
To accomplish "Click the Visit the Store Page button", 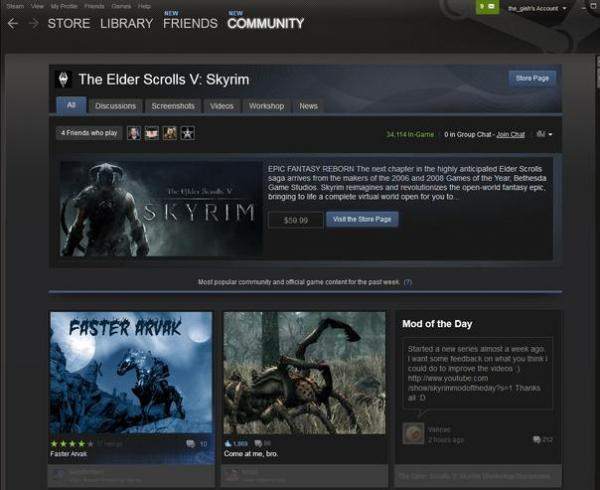I will coord(361,219).
